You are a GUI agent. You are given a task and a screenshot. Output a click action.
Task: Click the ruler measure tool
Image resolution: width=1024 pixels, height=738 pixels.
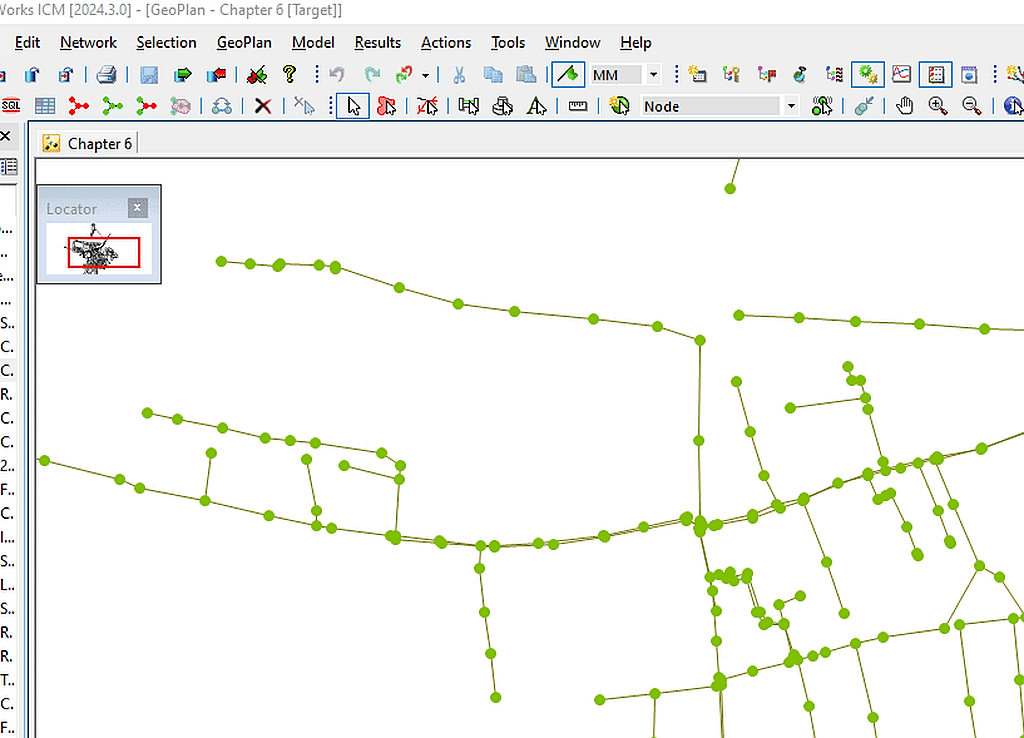[578, 106]
